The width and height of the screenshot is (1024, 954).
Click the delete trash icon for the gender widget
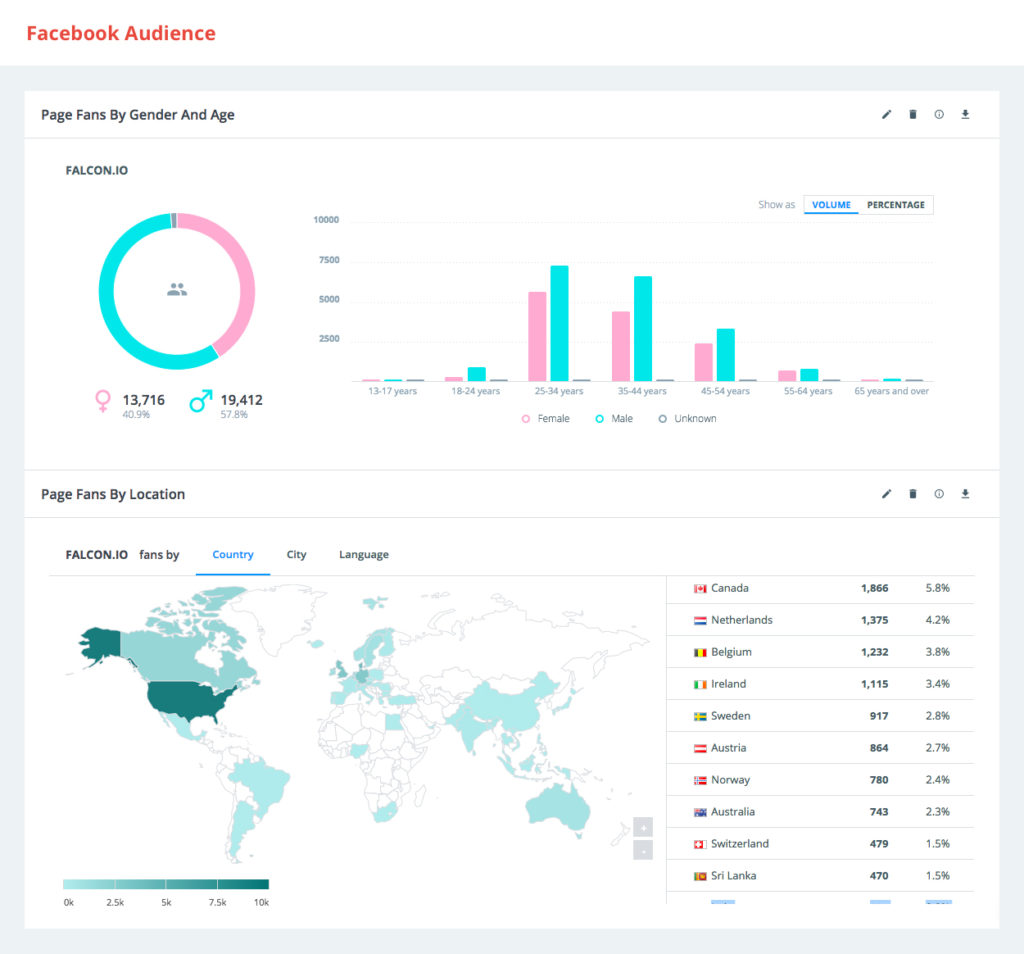pyautogui.click(x=912, y=114)
